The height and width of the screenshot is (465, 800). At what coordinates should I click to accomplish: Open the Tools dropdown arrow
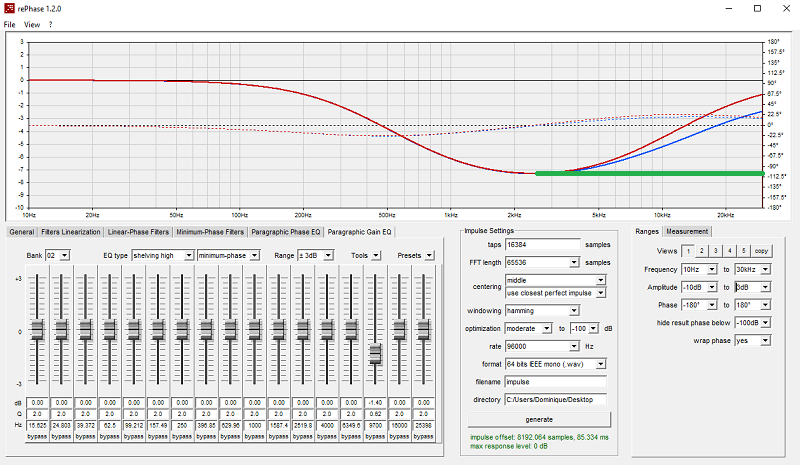point(376,255)
